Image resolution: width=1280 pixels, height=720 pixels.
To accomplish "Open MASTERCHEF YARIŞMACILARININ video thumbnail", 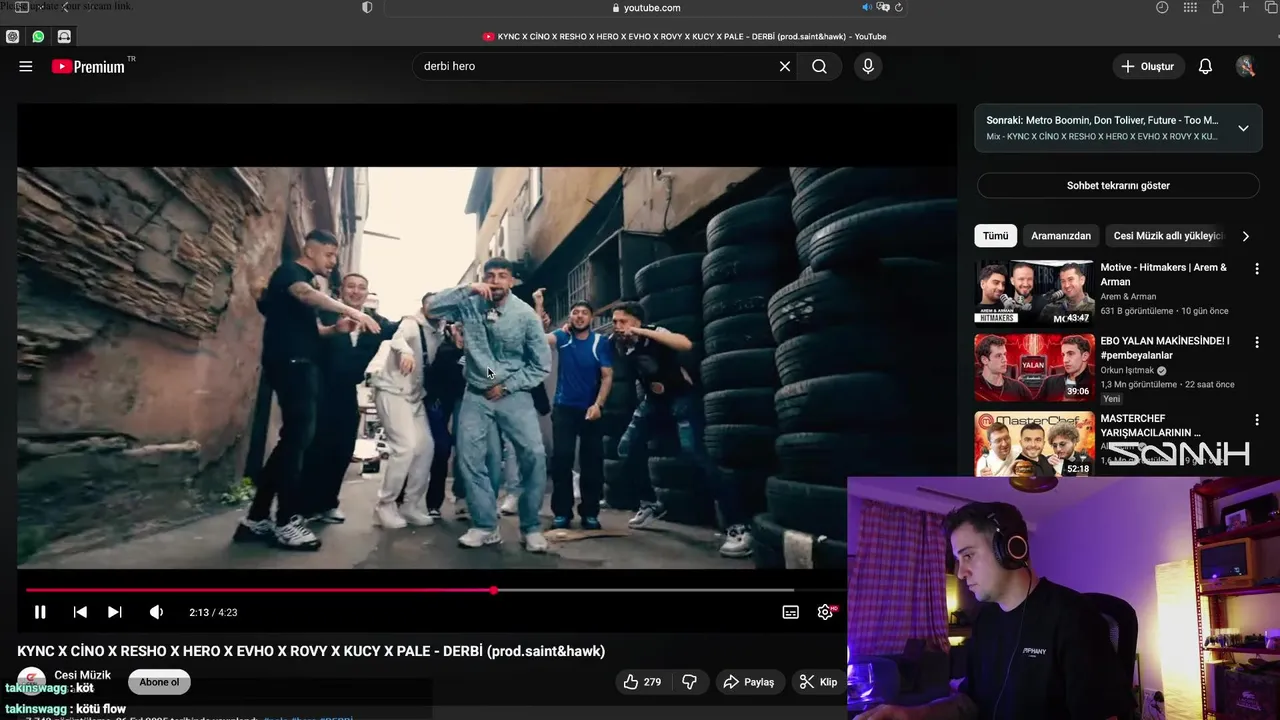I will (1034, 444).
